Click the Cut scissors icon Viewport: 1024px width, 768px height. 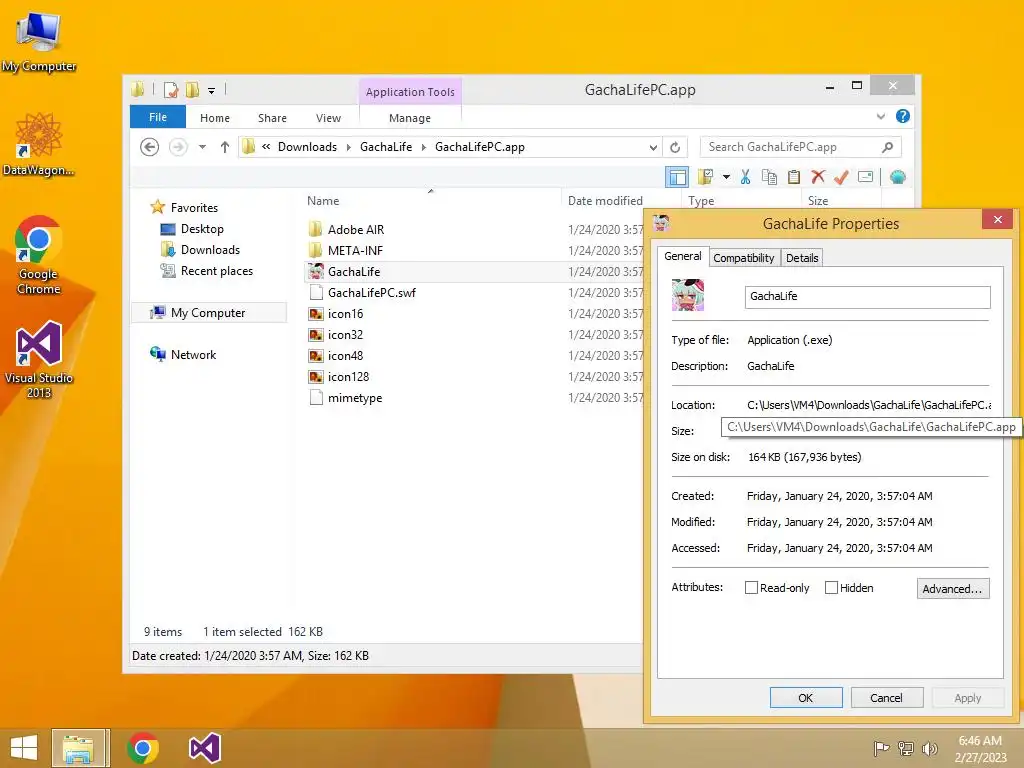tap(746, 177)
